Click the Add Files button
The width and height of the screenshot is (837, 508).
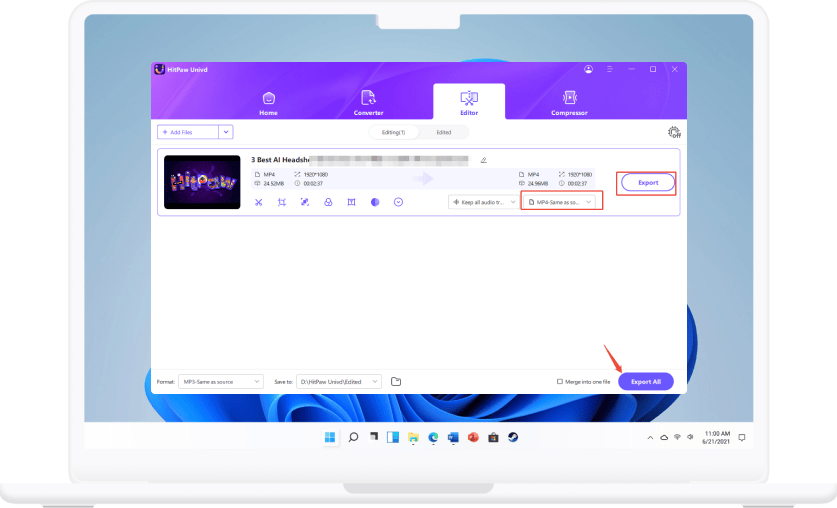point(188,132)
